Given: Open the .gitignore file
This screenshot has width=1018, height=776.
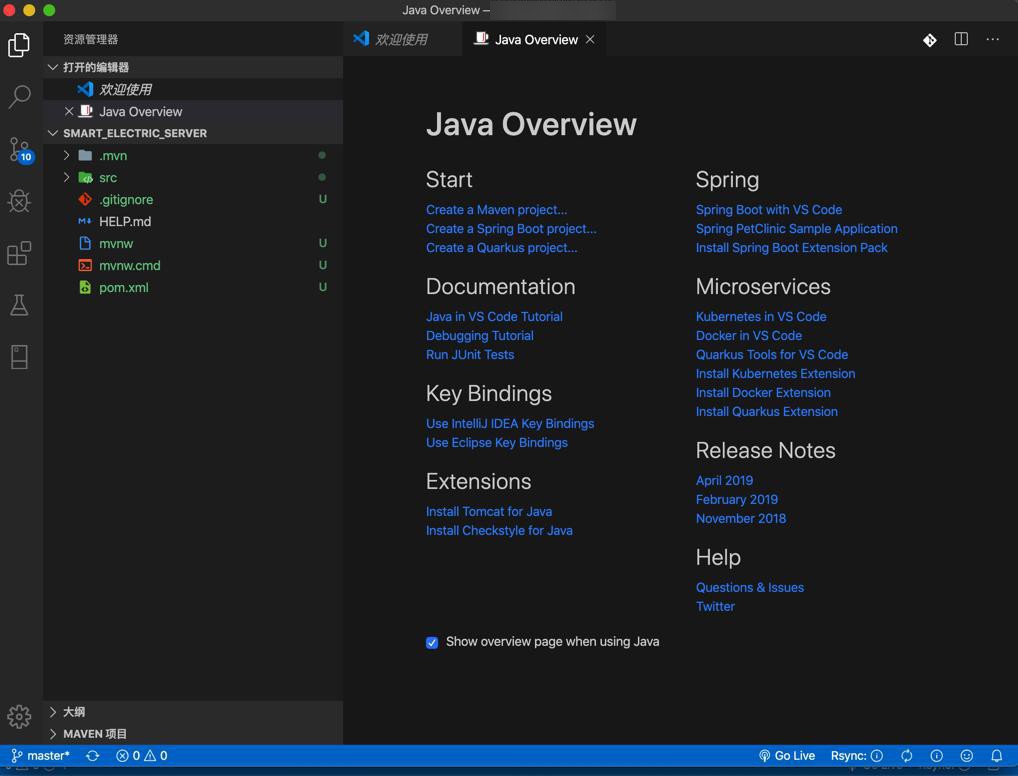Looking at the screenshot, I should click(193, 199).
